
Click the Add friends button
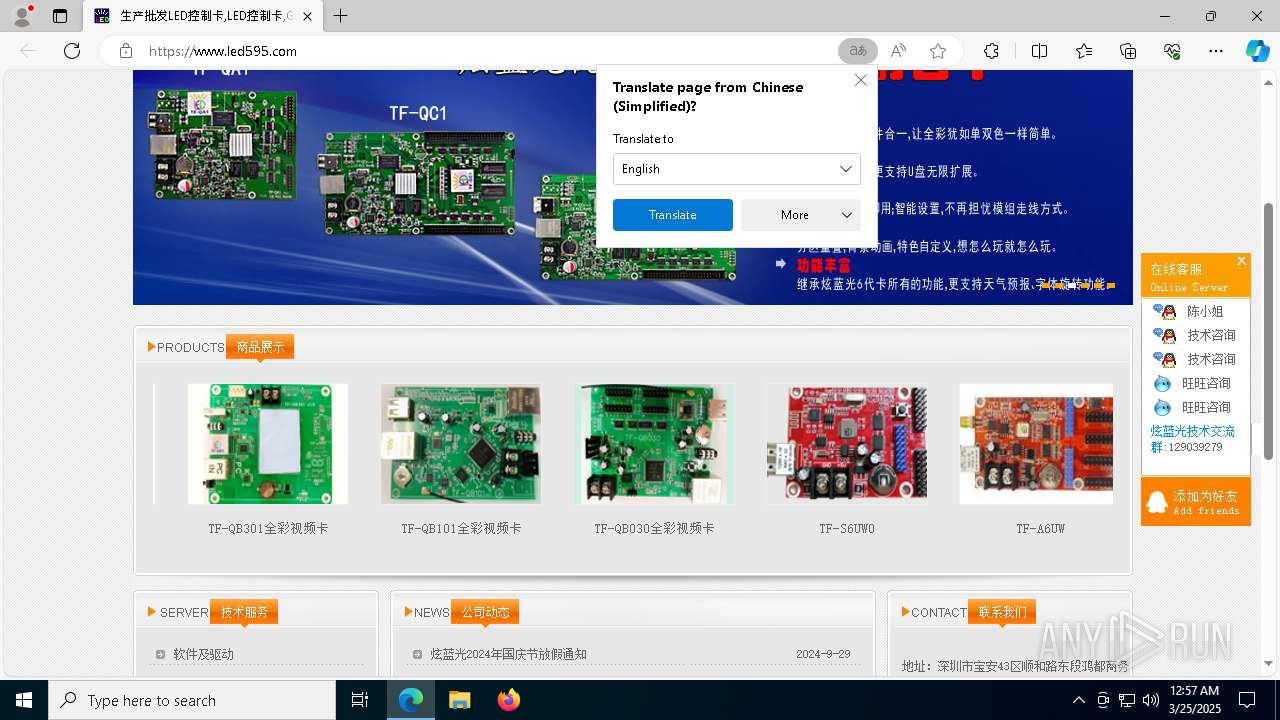pos(1195,502)
